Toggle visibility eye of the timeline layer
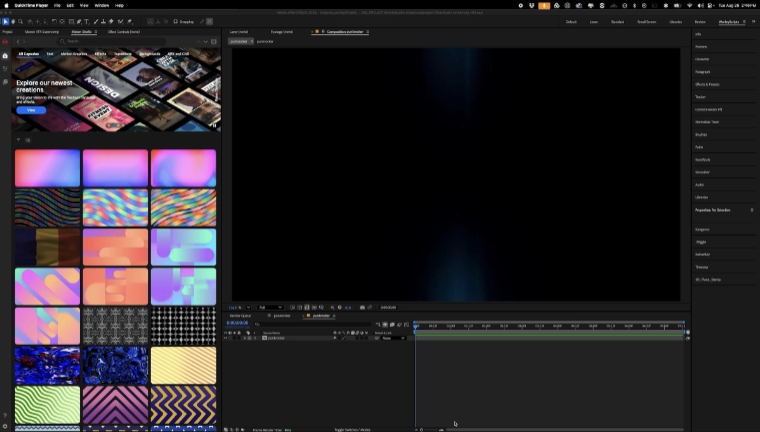The image size is (760, 432). [x=227, y=338]
